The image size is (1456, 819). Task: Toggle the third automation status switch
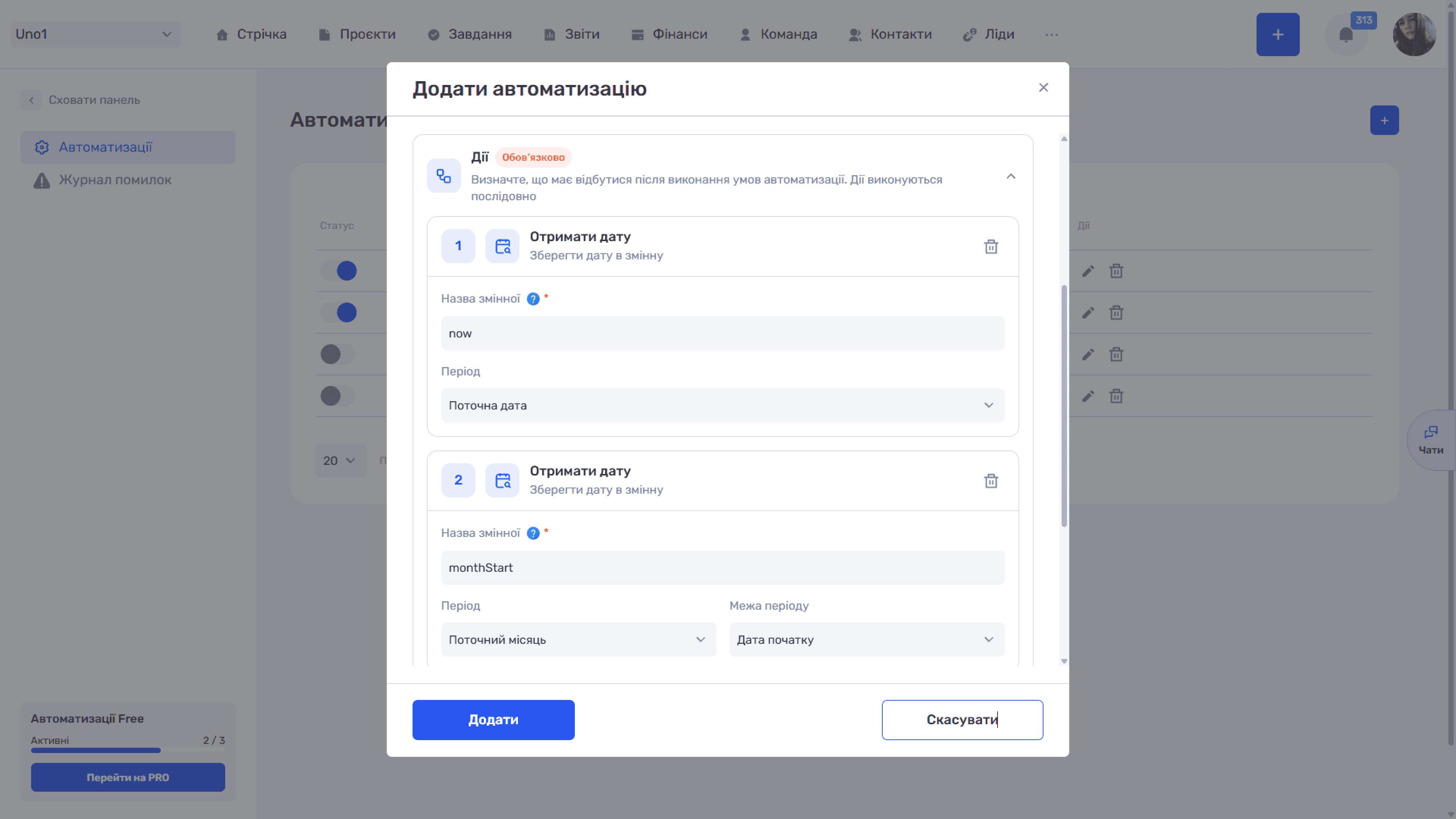click(x=339, y=355)
